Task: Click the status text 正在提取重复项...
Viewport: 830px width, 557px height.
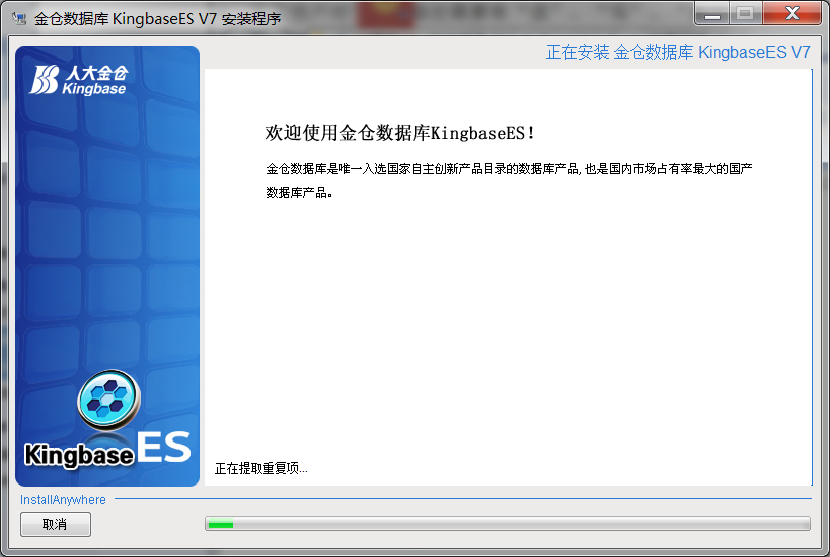Action: pyautogui.click(x=261, y=468)
